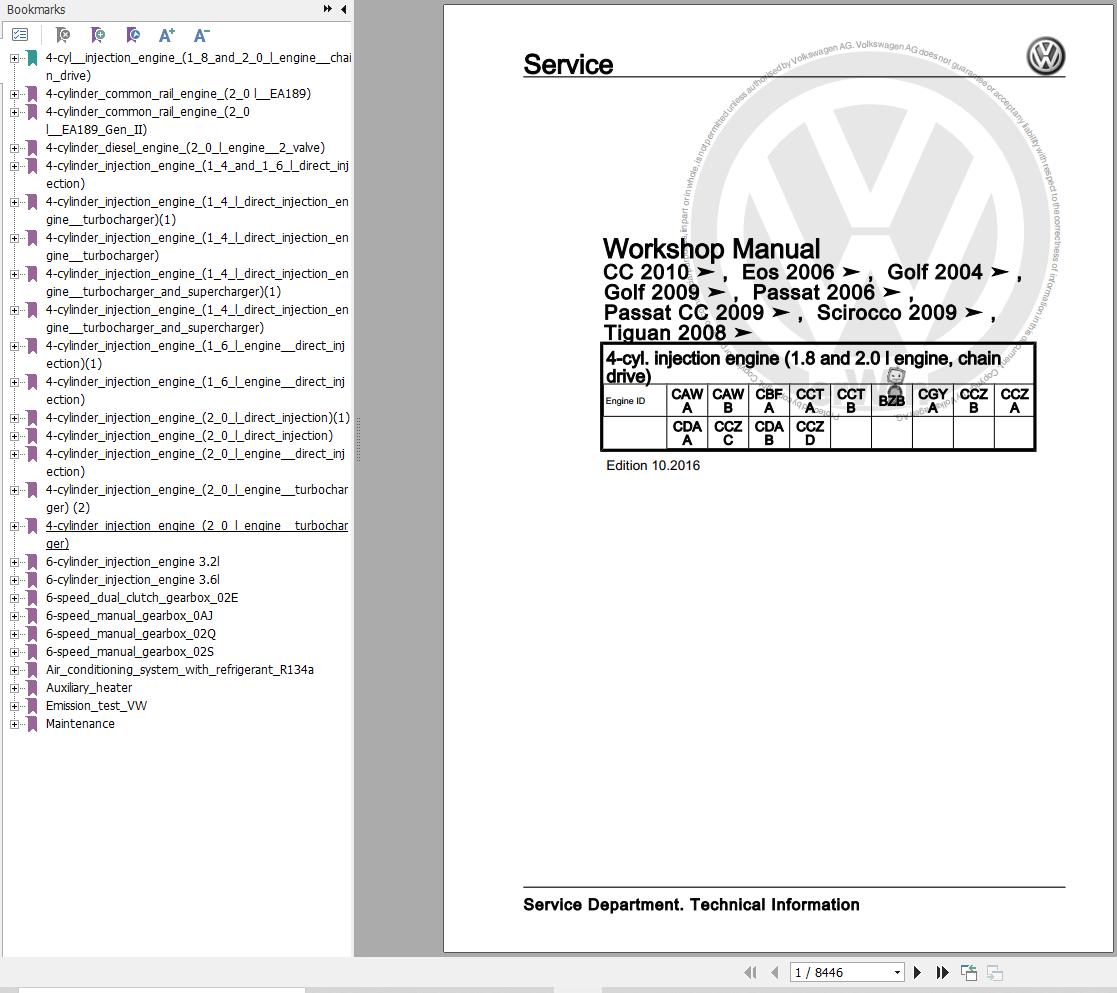Screen dimensions: 1117x993
Task: Expand the 1_4_and_1_6_l direct injection bookmark
Action: tap(14, 166)
